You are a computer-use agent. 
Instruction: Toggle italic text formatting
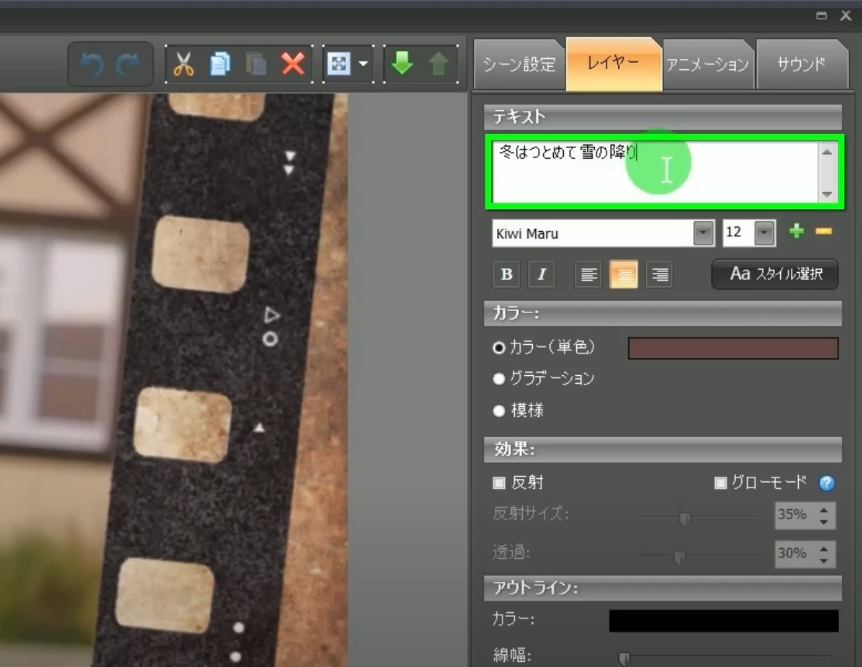point(541,275)
